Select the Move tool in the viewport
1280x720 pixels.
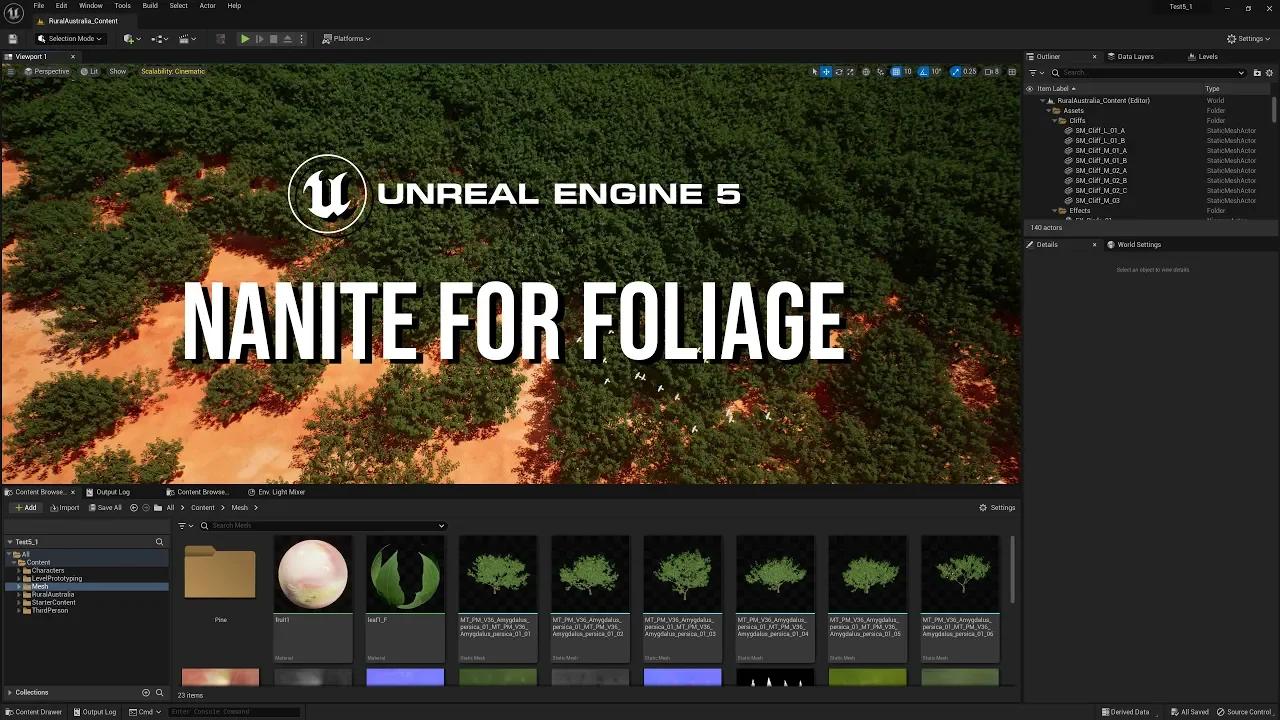825,71
